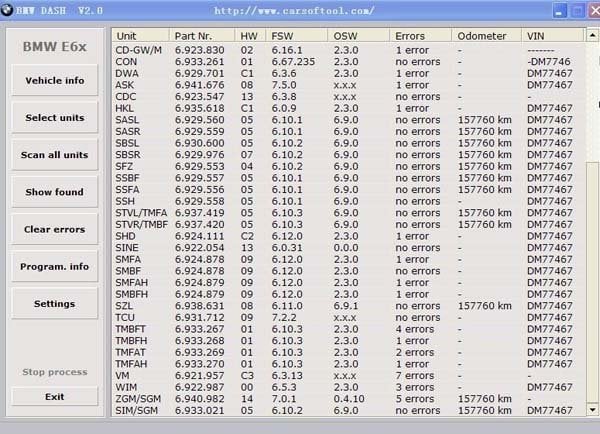The image size is (600, 434).
Task: Click the HW column header
Action: pyautogui.click(x=250, y=36)
